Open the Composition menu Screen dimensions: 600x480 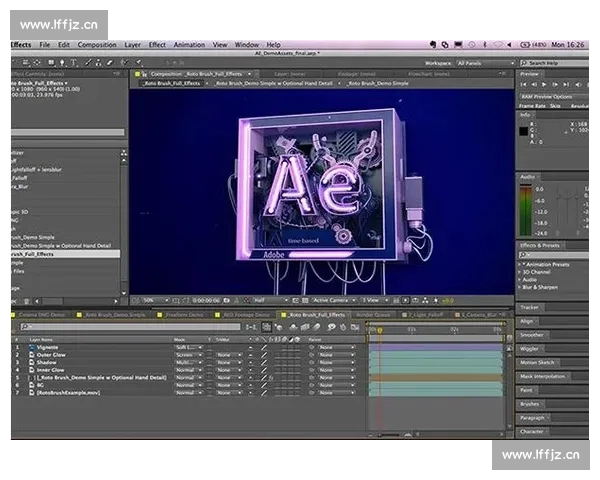(x=97, y=45)
